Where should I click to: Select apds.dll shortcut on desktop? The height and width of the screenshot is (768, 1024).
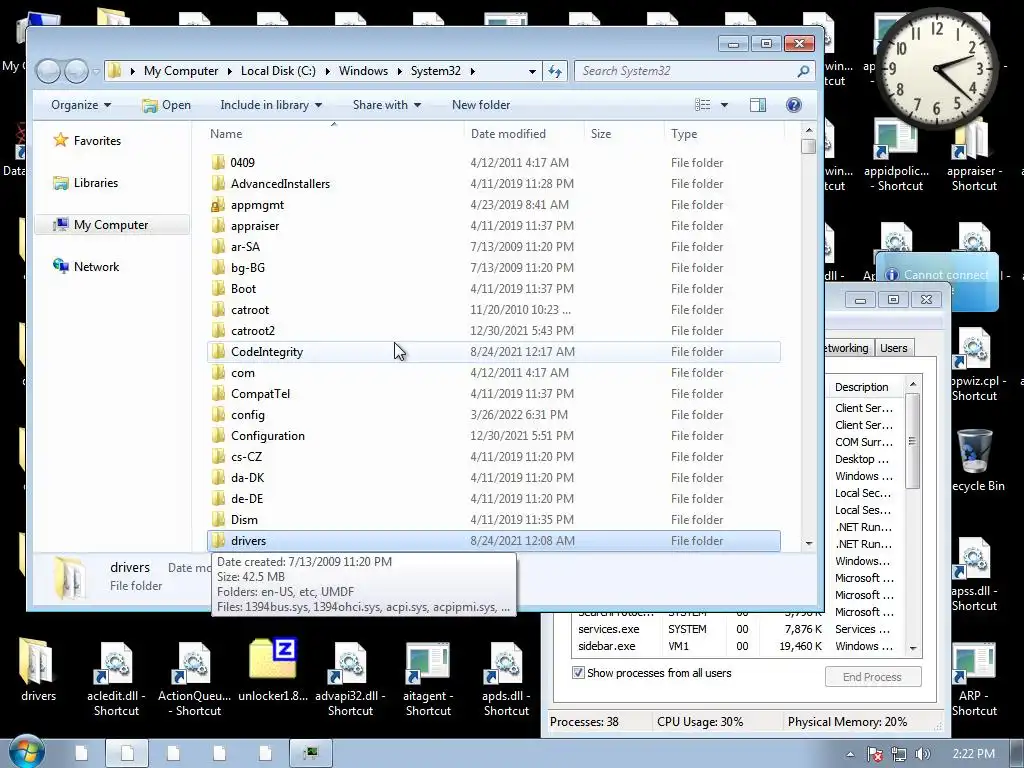tap(506, 677)
